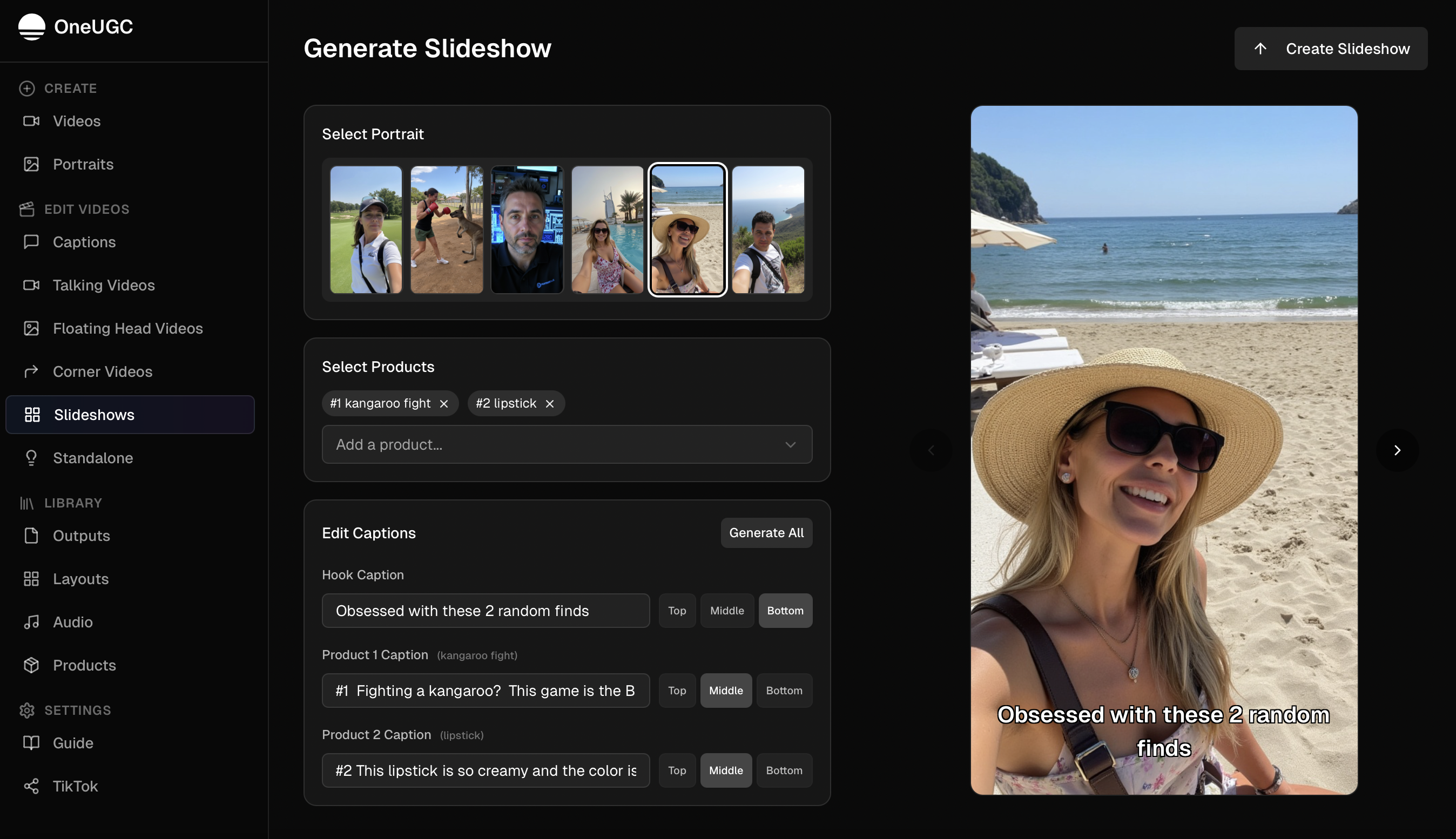Click the Create Slideshow button
The width and height of the screenshot is (1456, 839).
coord(1330,49)
